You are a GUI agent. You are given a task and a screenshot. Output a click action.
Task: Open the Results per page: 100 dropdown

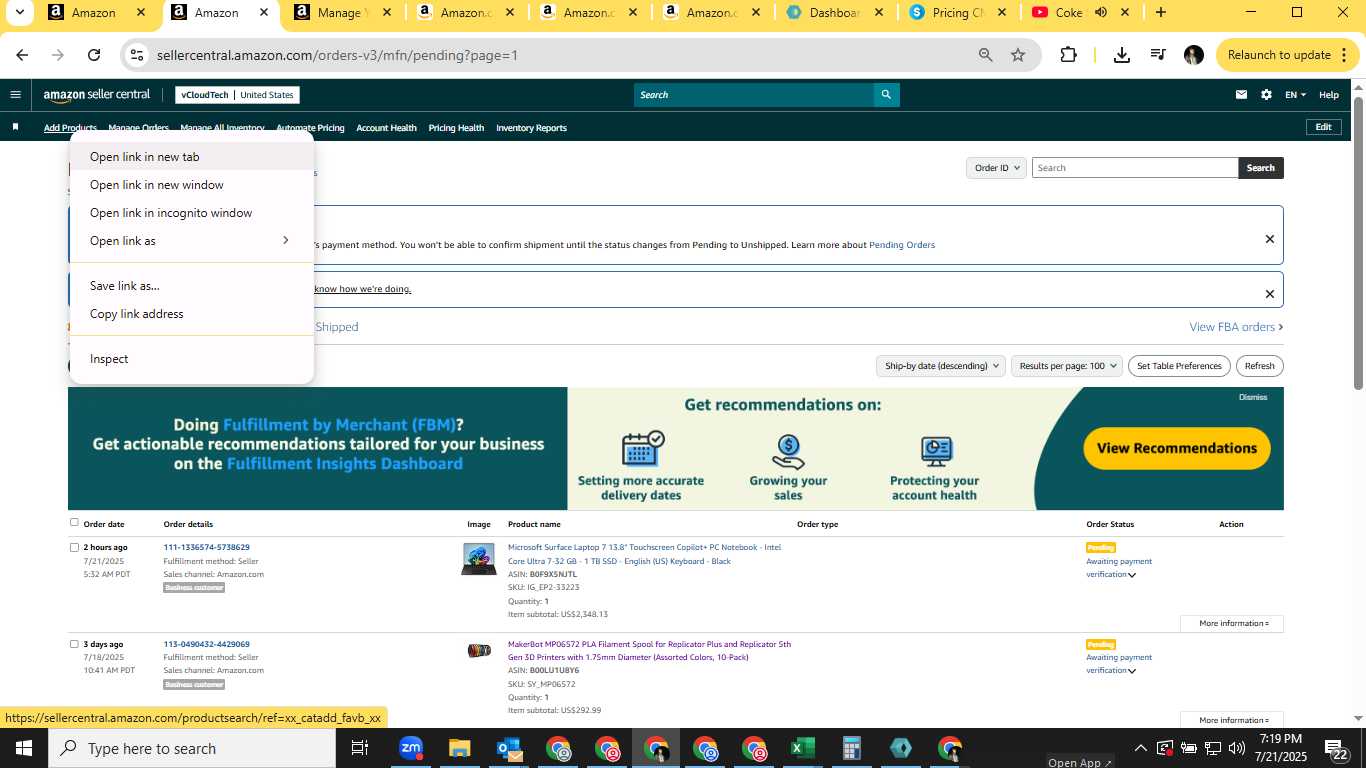1067,366
